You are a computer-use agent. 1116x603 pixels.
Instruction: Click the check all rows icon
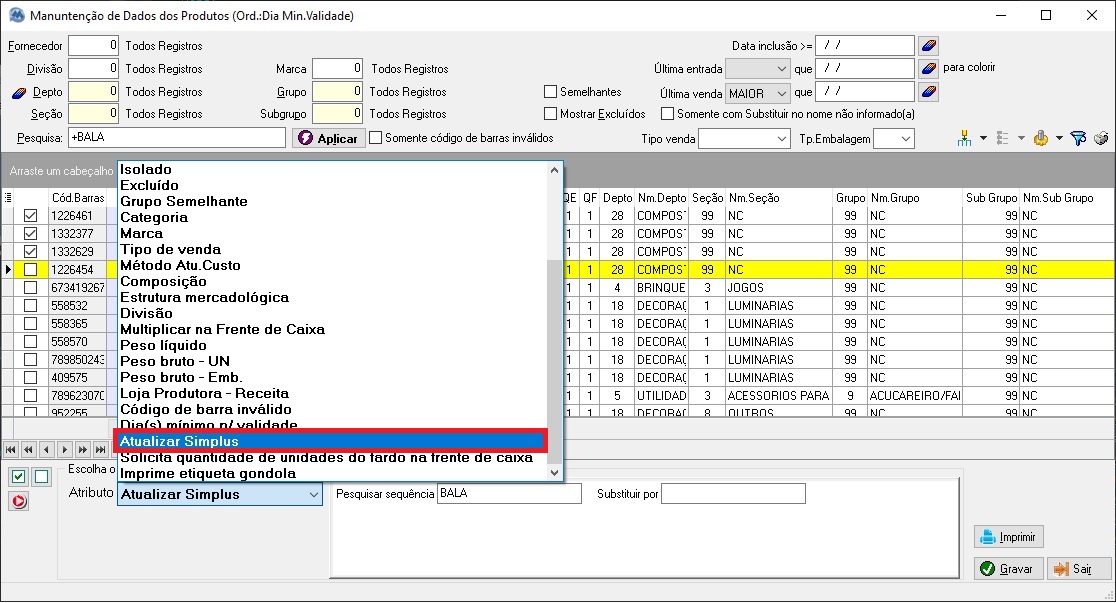point(19,477)
